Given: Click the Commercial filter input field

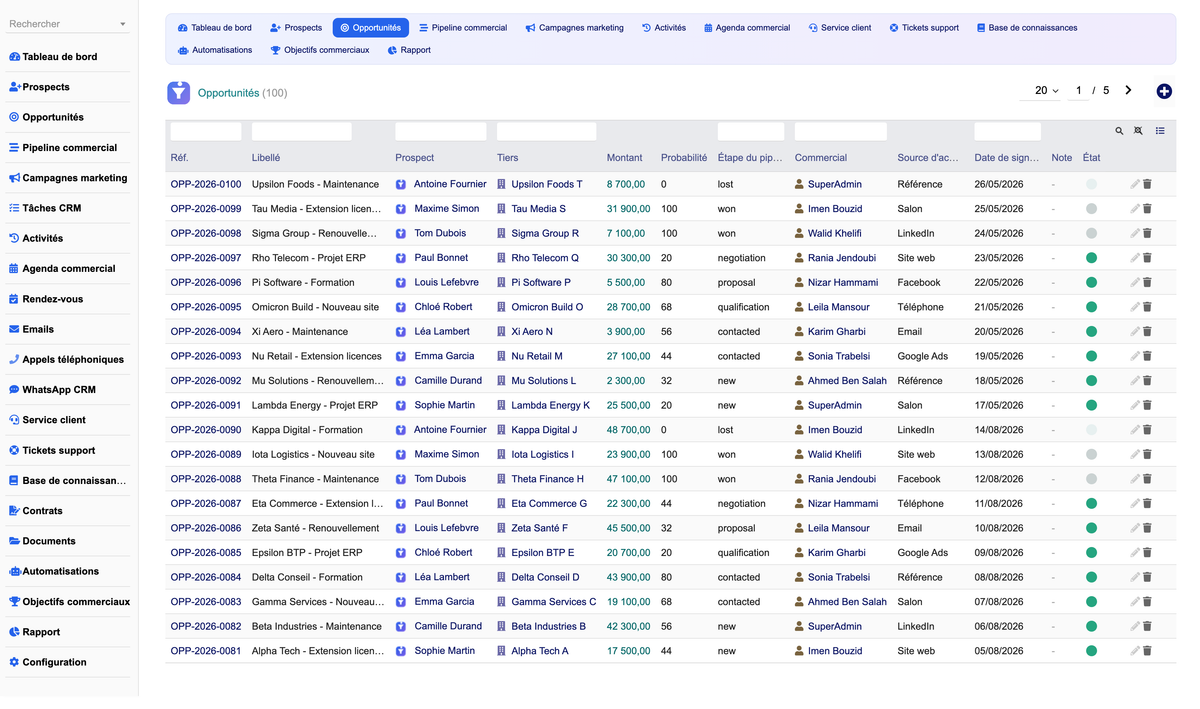Looking at the screenshot, I should click(841, 131).
